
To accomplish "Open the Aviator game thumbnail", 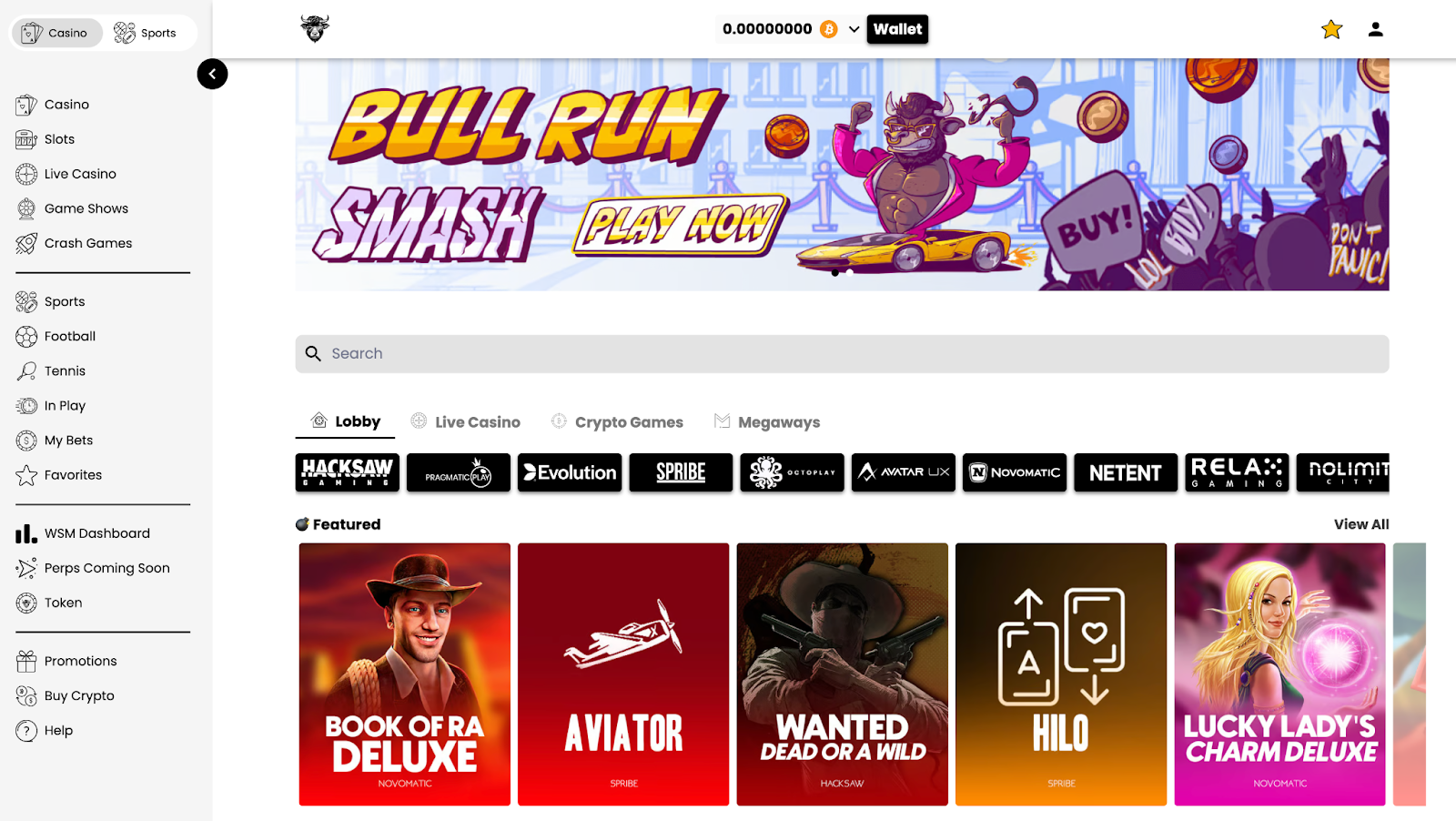I will 623,674.
